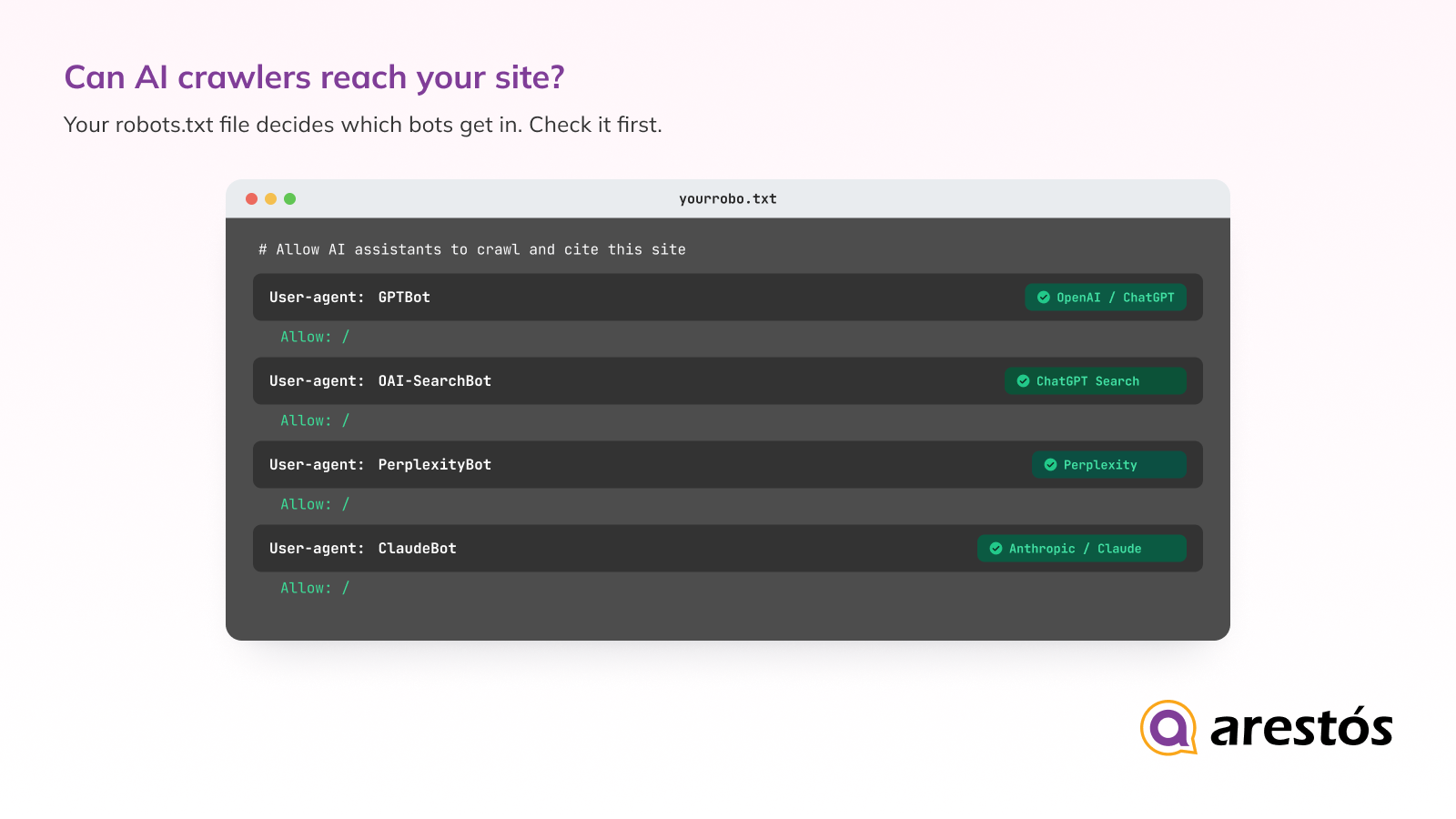Click the Arestós speech-bubble logo icon
This screenshot has height=819, width=1456.
click(x=1168, y=728)
